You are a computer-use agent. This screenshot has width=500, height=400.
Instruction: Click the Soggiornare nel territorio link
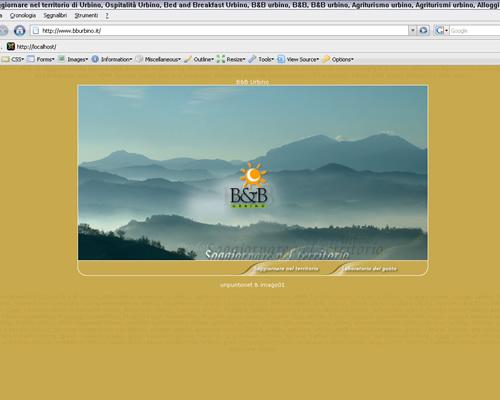click(x=286, y=269)
